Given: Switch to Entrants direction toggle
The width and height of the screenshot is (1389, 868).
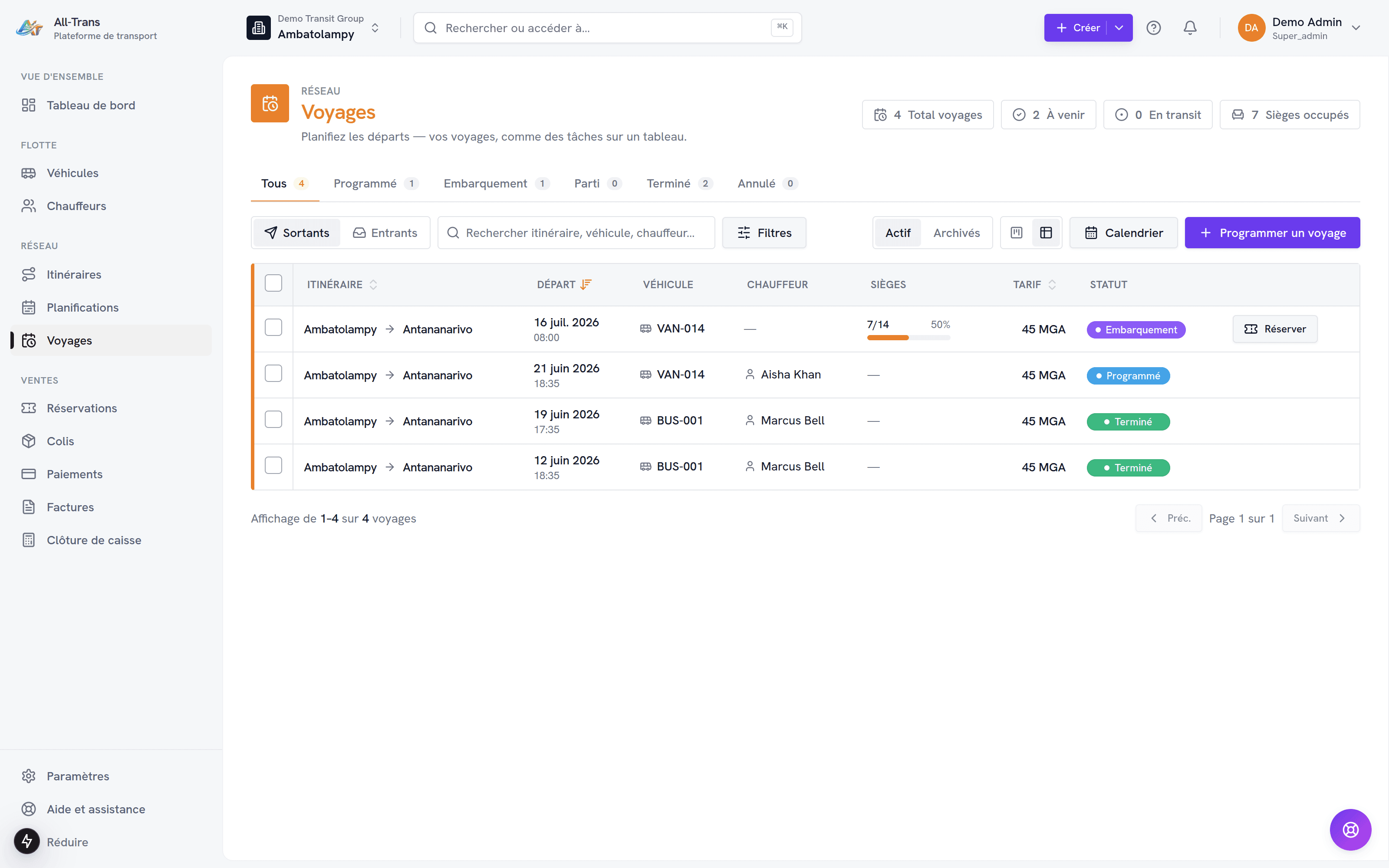Looking at the screenshot, I should coord(385,233).
